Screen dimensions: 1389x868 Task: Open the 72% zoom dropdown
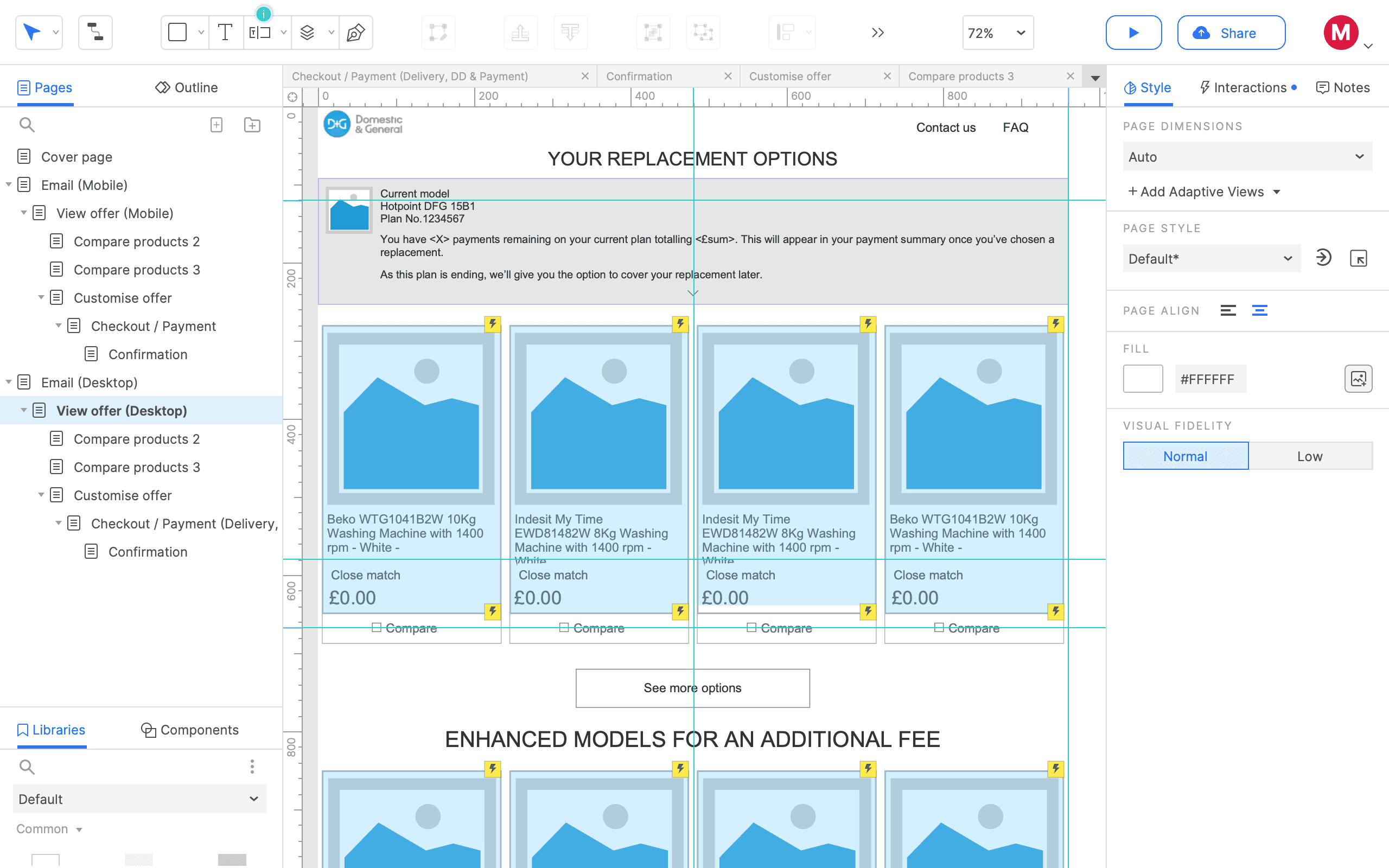click(997, 33)
